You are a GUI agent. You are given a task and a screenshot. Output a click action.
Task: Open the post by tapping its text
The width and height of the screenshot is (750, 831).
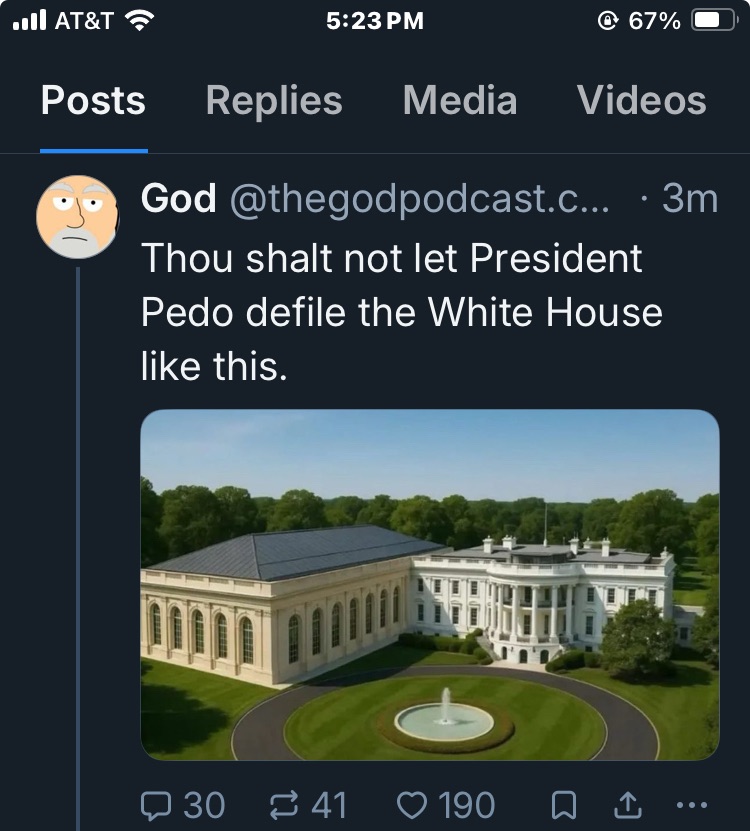400,313
